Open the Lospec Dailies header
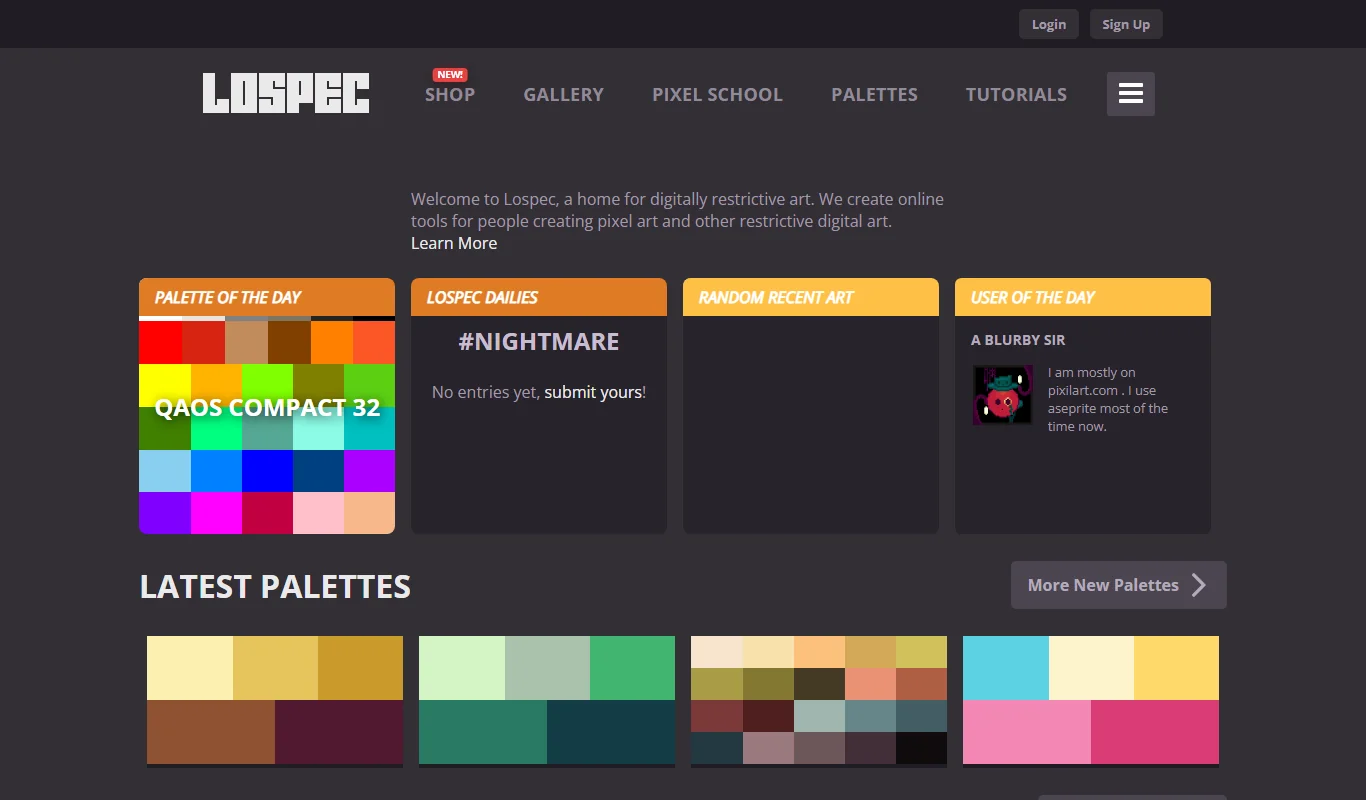Image resolution: width=1366 pixels, height=800 pixels. [x=539, y=297]
